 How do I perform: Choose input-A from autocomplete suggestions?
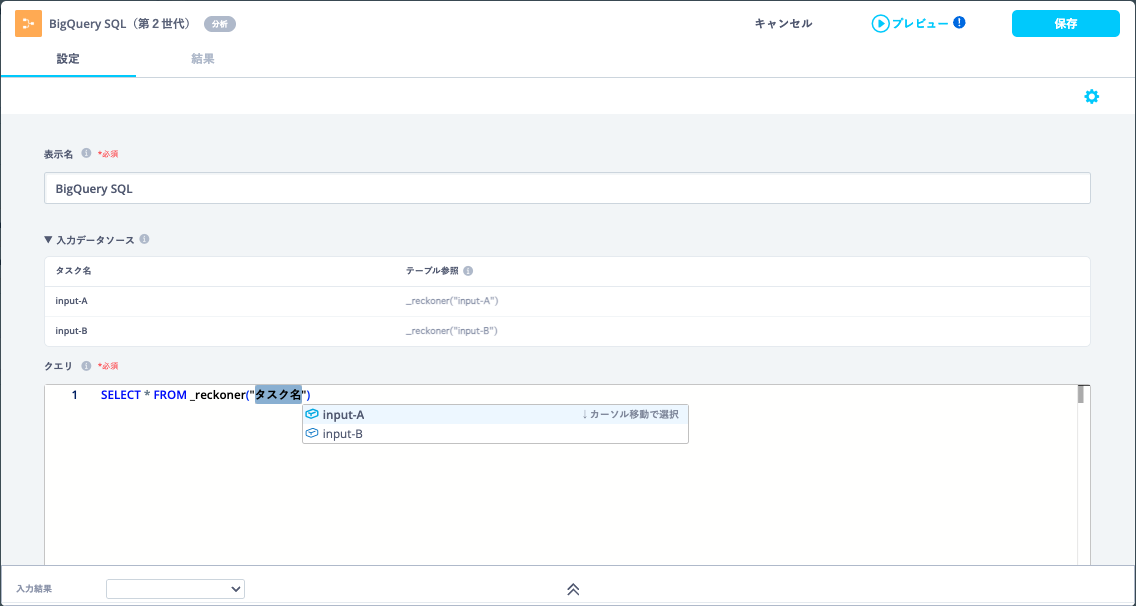point(495,415)
